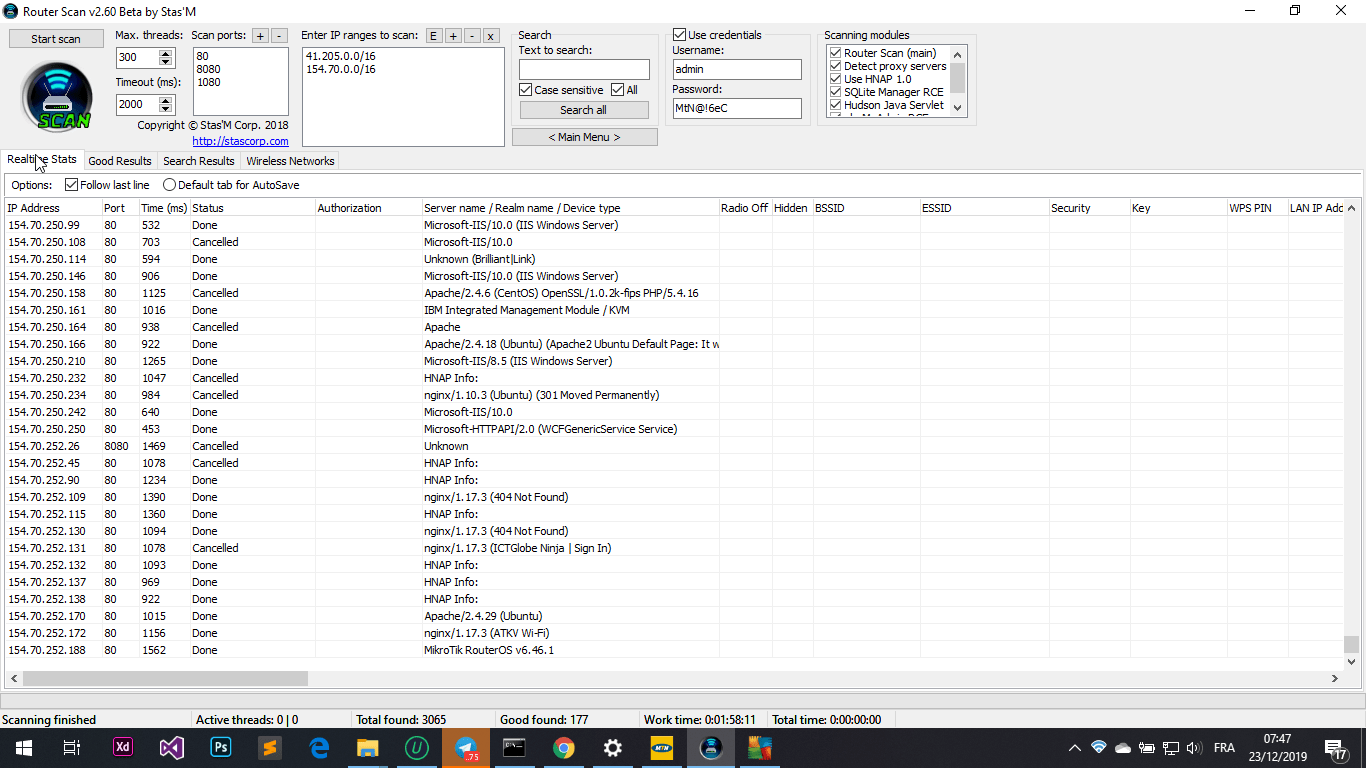Open Telegram from taskbar
This screenshot has width=1366, height=768.
[466, 748]
